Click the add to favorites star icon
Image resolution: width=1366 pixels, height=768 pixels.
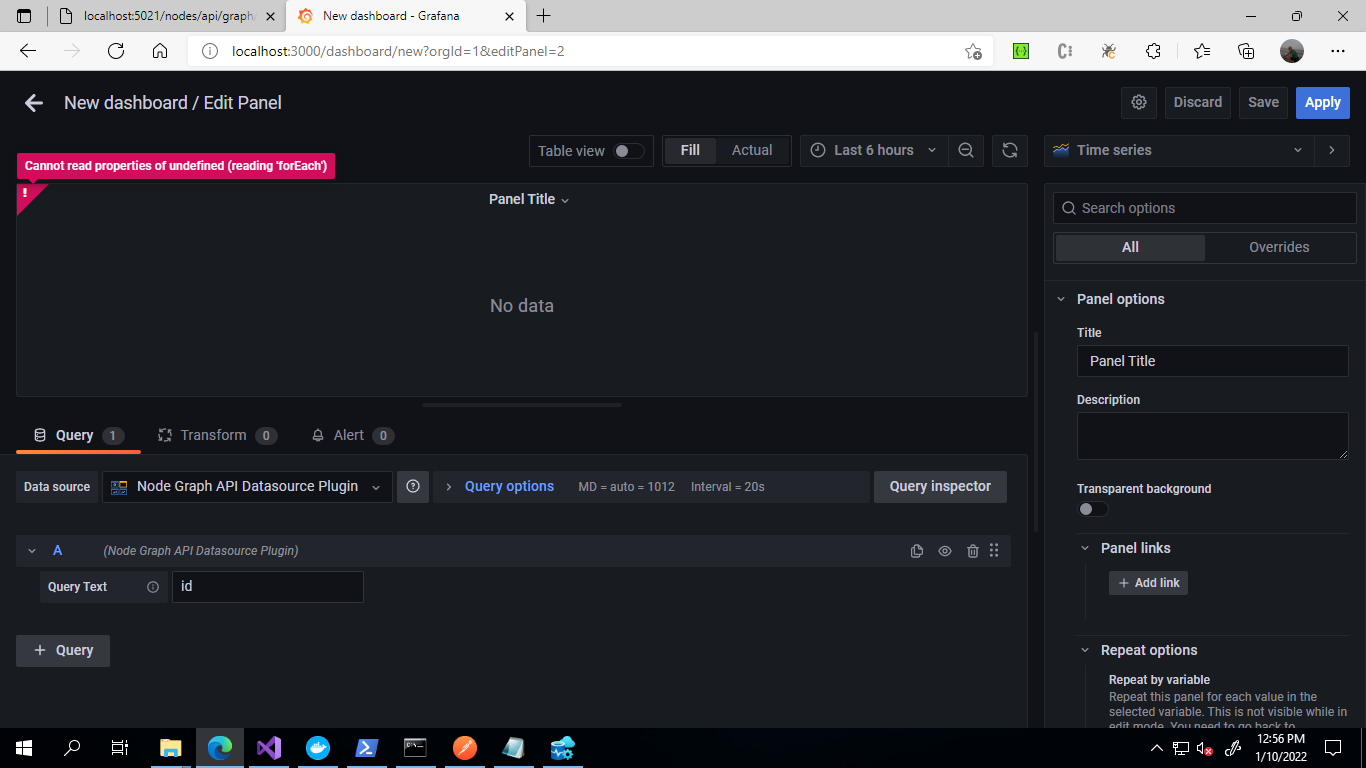click(x=973, y=51)
